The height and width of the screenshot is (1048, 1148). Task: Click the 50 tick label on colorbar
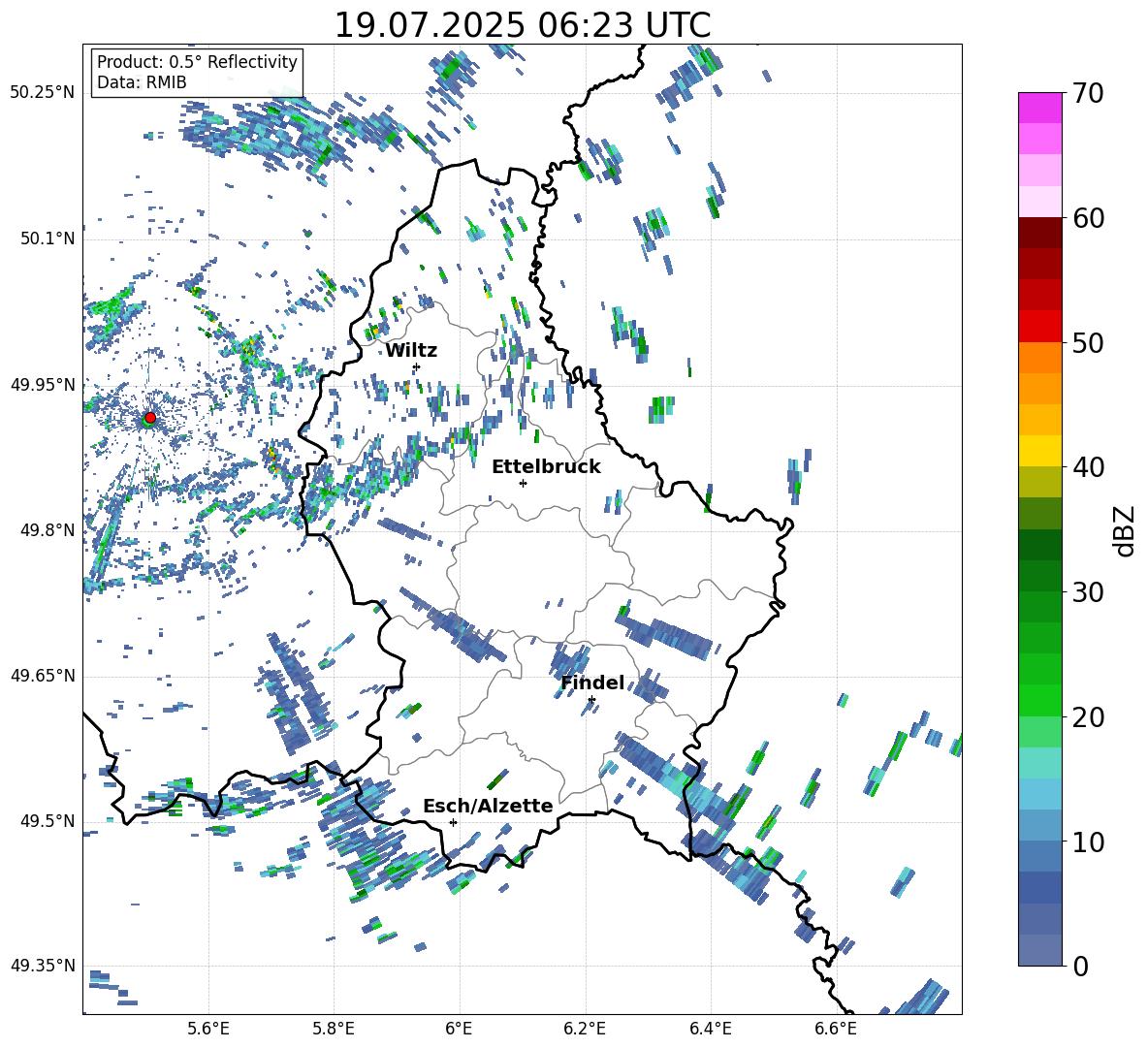click(x=1088, y=343)
